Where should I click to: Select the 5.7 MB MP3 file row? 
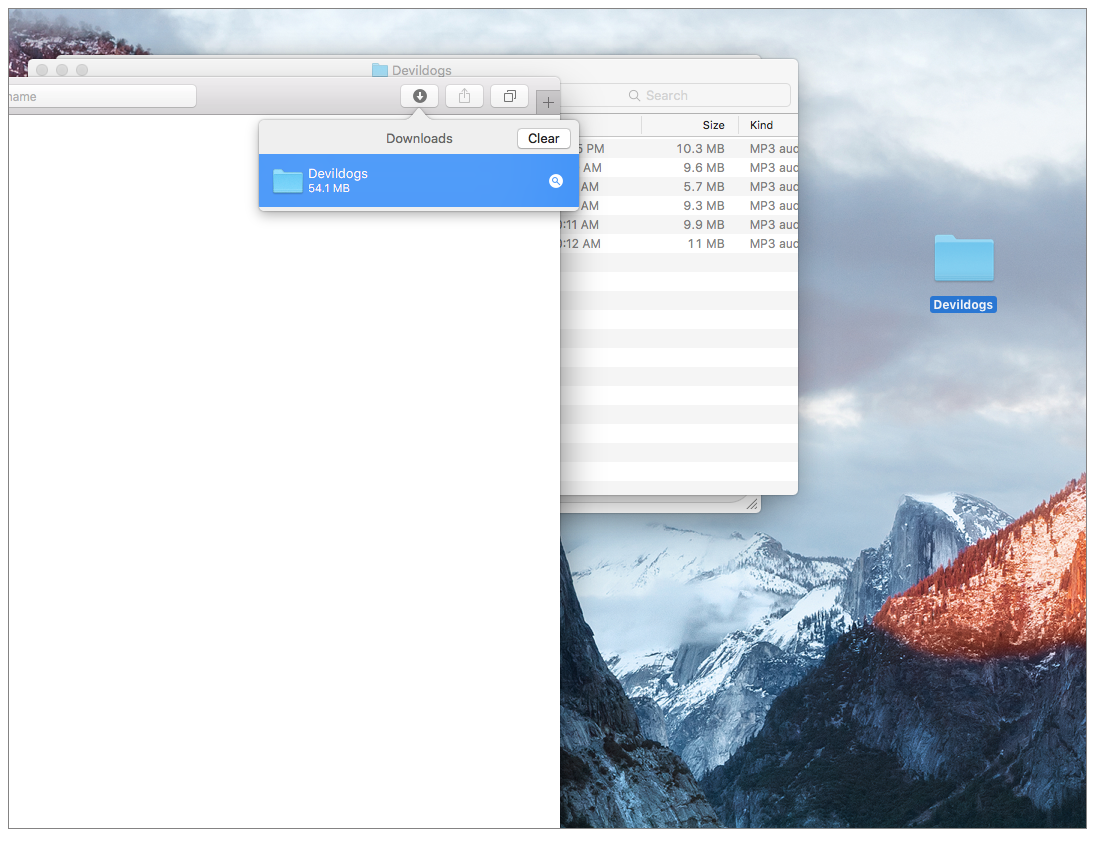coord(690,187)
